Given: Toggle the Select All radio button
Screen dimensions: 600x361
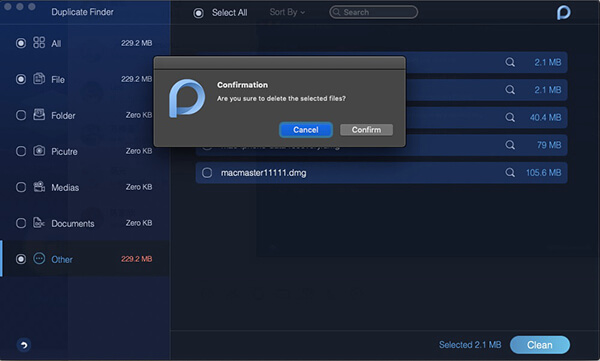Looking at the screenshot, I should [x=198, y=13].
